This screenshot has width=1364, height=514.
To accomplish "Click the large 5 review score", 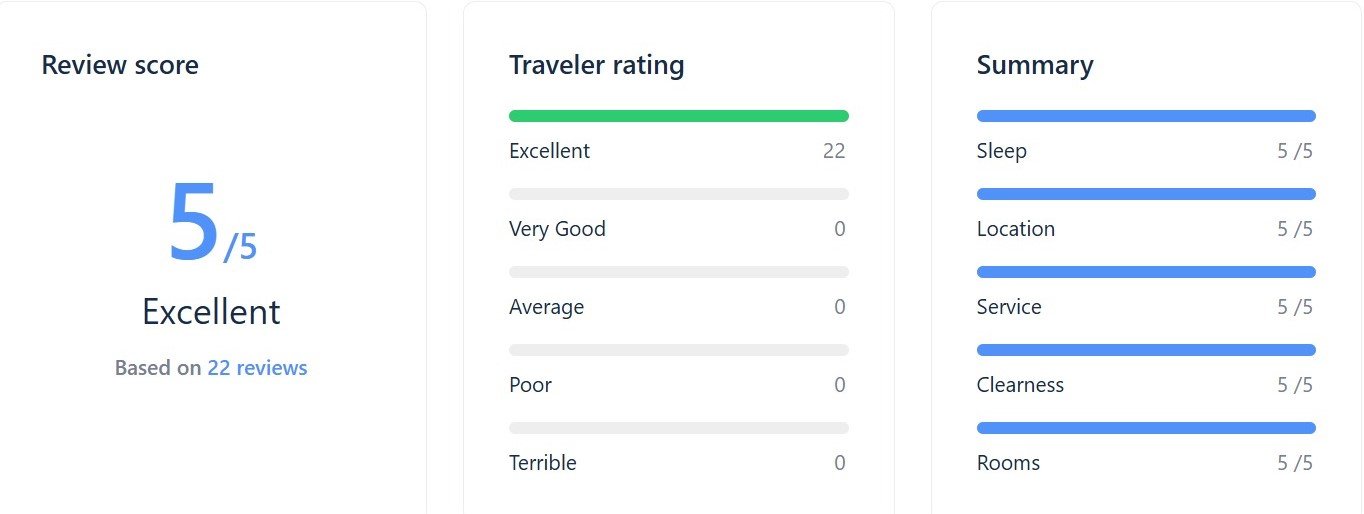I will [x=193, y=222].
